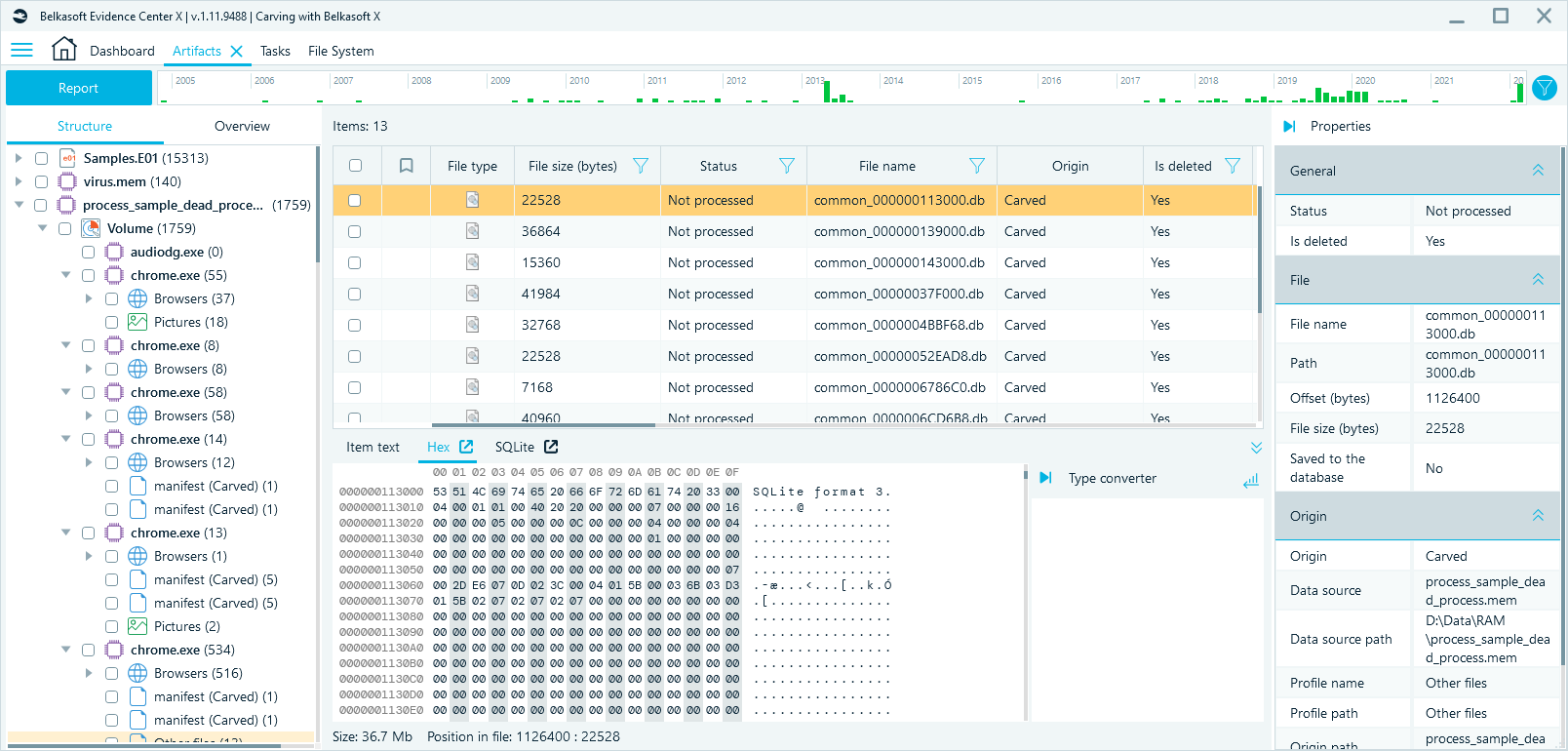Switch to the Overview tab

(242, 126)
